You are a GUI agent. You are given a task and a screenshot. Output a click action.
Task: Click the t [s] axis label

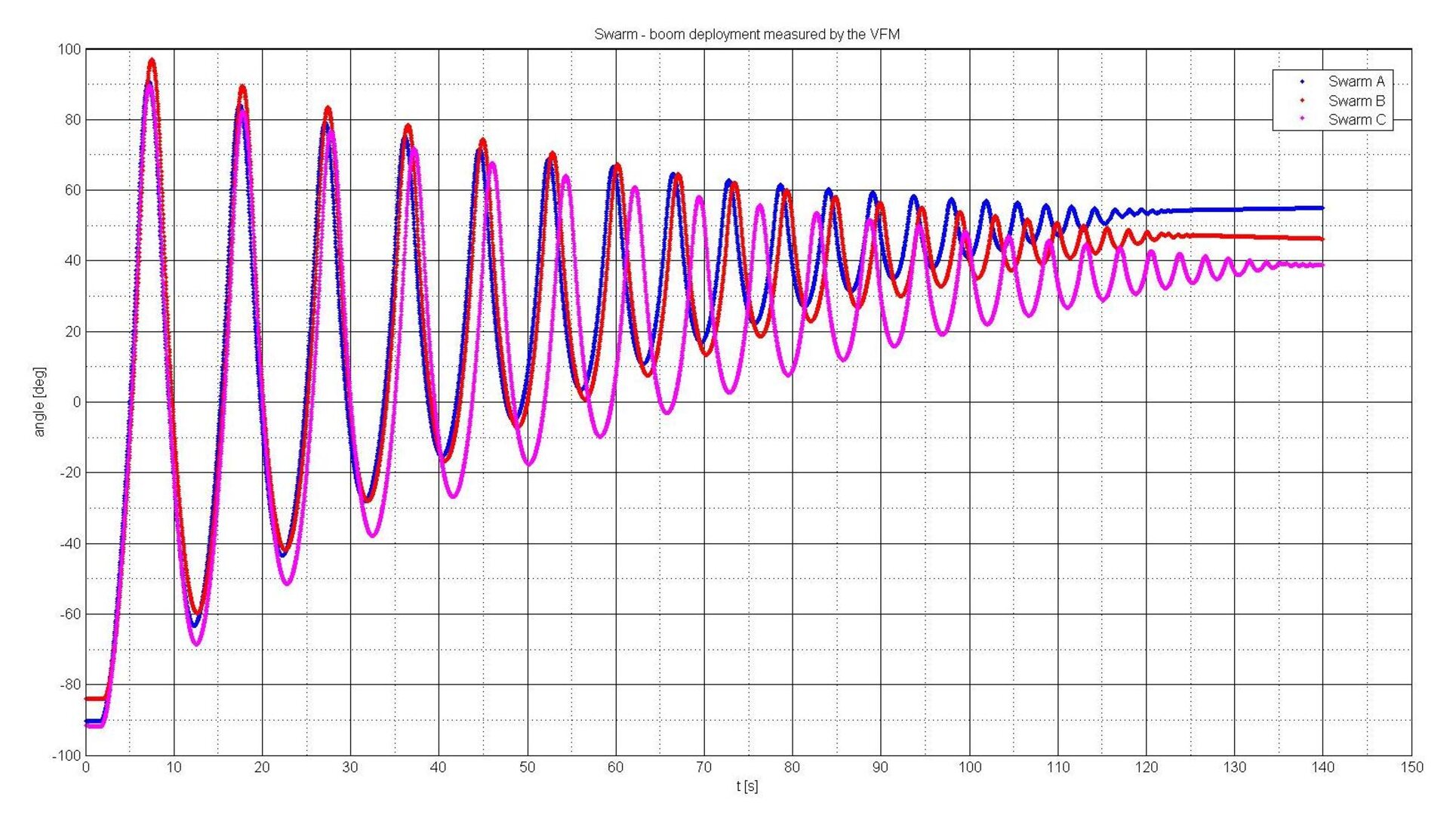tap(748, 786)
